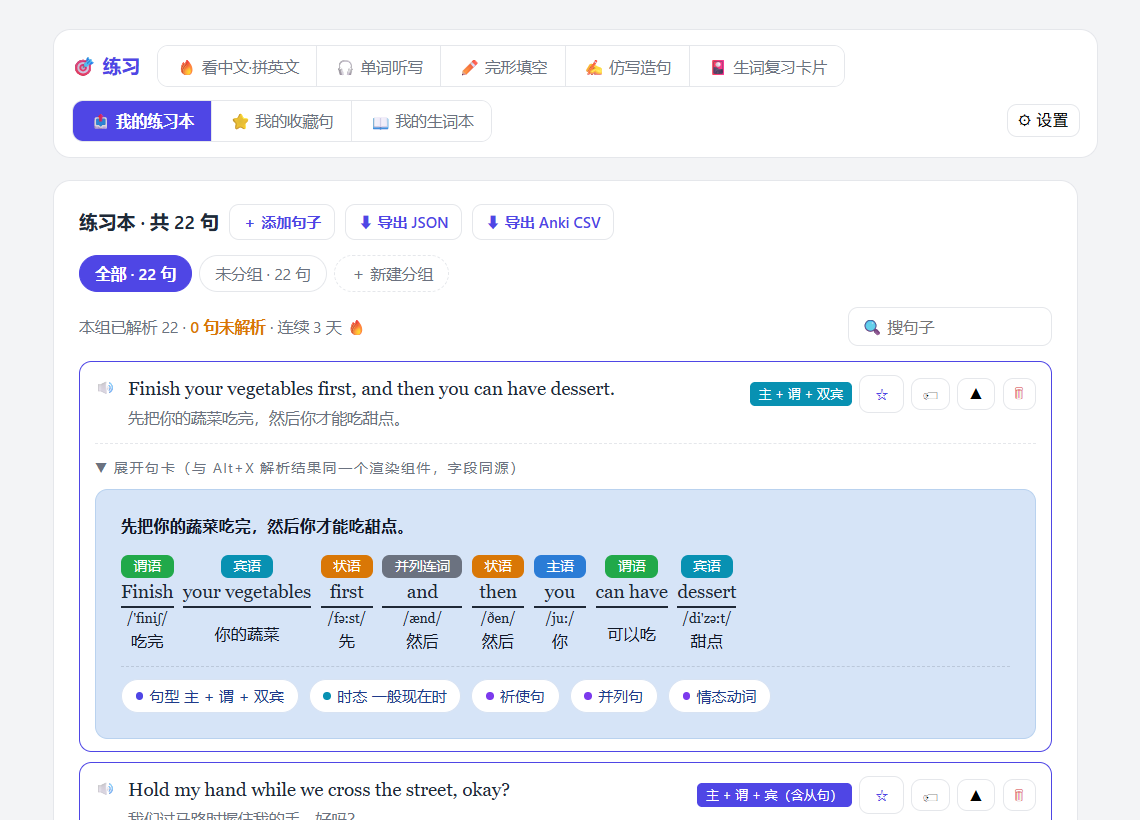Click the search magnifier icon
This screenshot has width=1140, height=820.
point(871,327)
